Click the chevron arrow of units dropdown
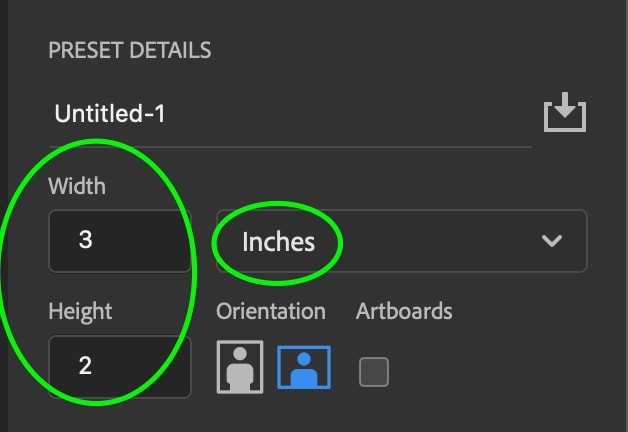 [x=552, y=241]
